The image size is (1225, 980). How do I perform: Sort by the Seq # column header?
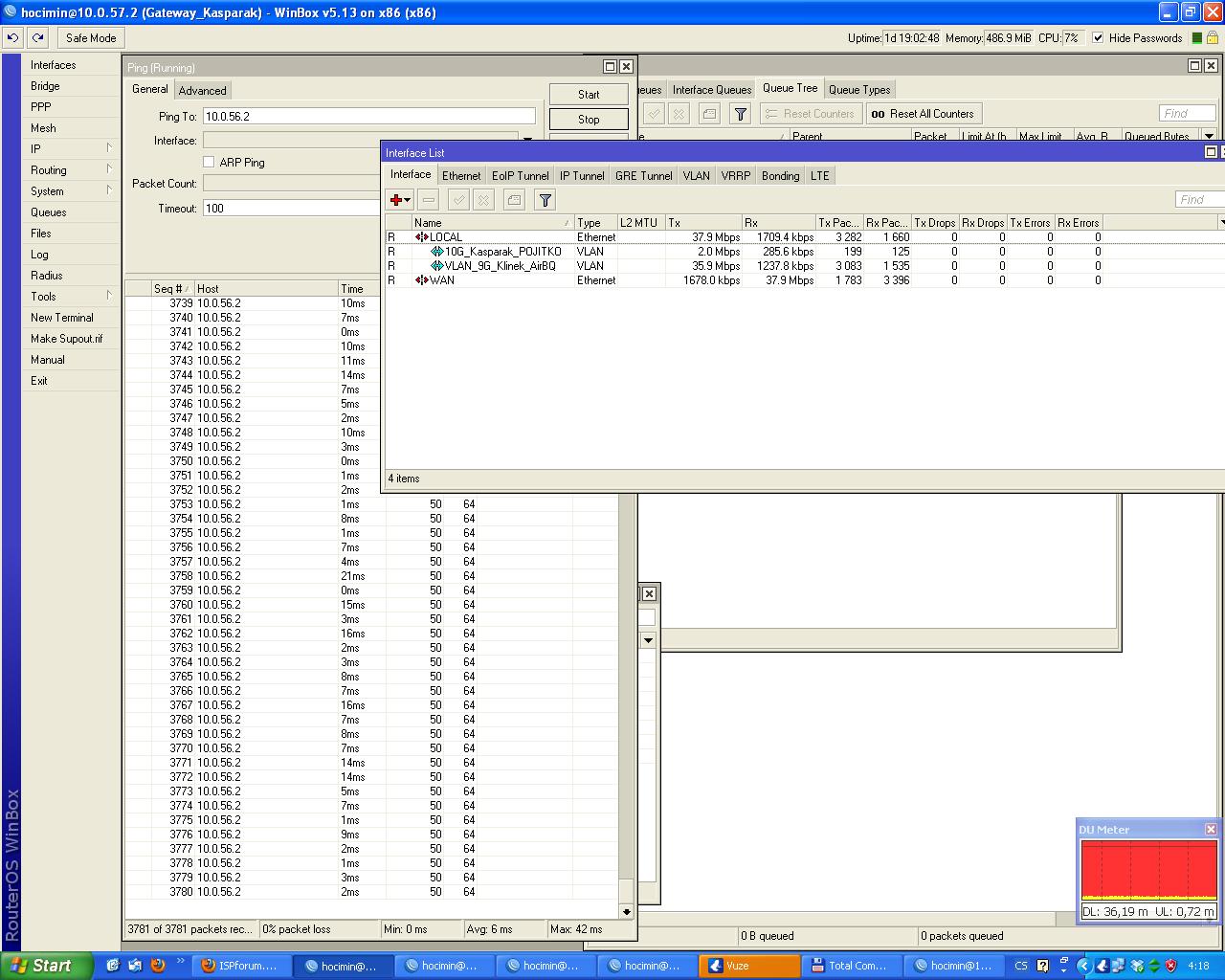pyautogui.click(x=172, y=288)
